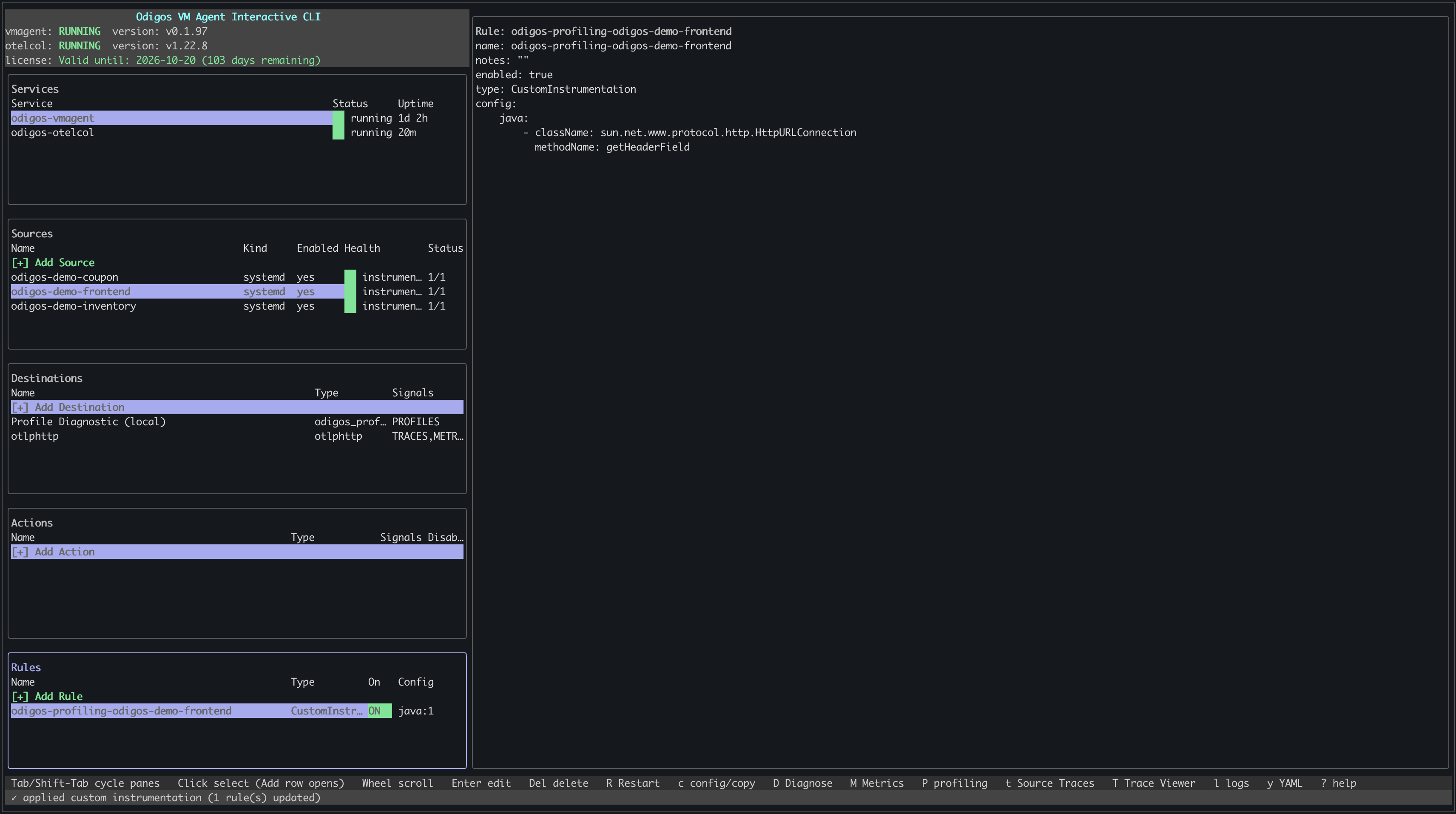1456x814 pixels.
Task: Click the c config/copy shortcut hint
Action: [x=716, y=783]
